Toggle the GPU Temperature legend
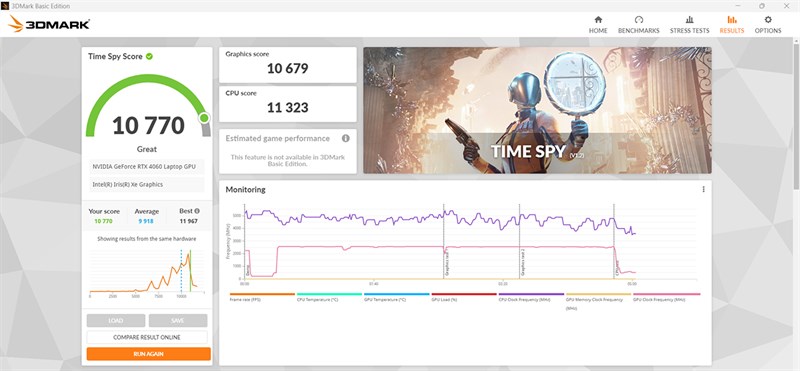Viewport: 800px width, 371px height. pyautogui.click(x=396, y=297)
